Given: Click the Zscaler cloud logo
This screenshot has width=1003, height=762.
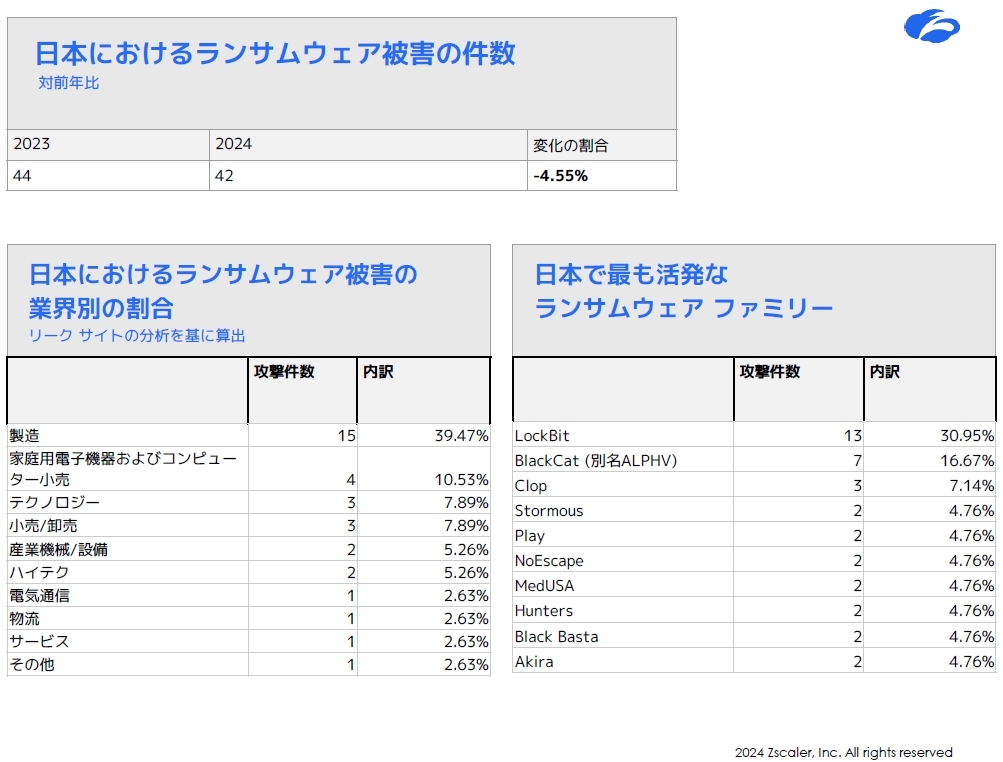Looking at the screenshot, I should [931, 27].
